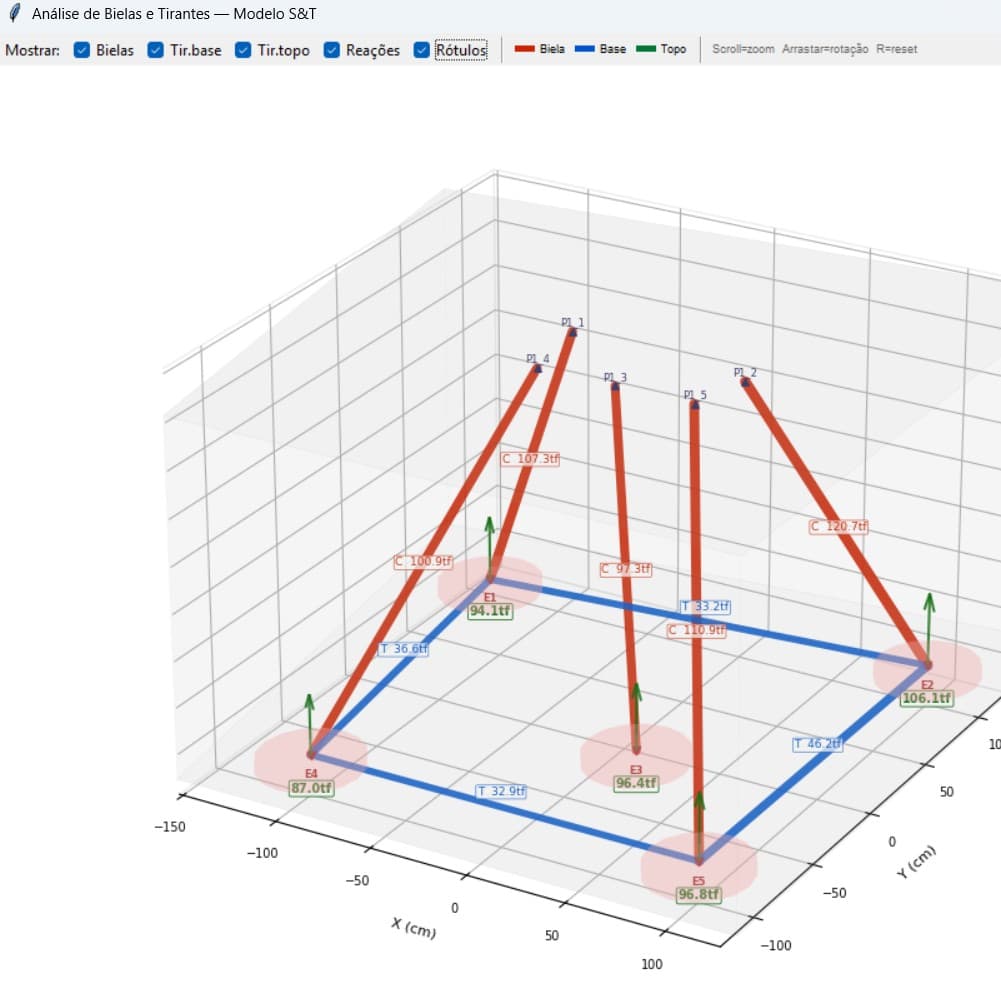Click the 94.1tf reaction value at E1
Screen dimensions: 1001x1001
(490, 611)
